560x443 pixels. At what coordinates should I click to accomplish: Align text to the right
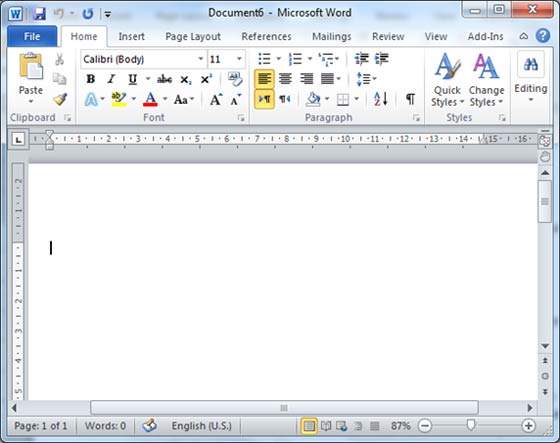(306, 79)
